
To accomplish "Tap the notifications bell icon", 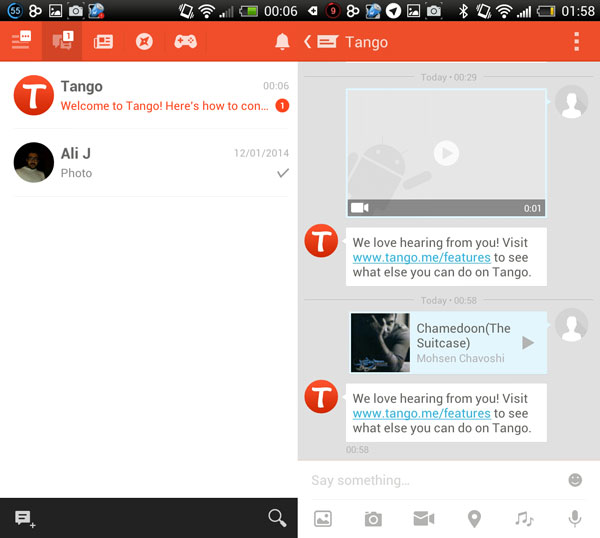I will [x=282, y=42].
